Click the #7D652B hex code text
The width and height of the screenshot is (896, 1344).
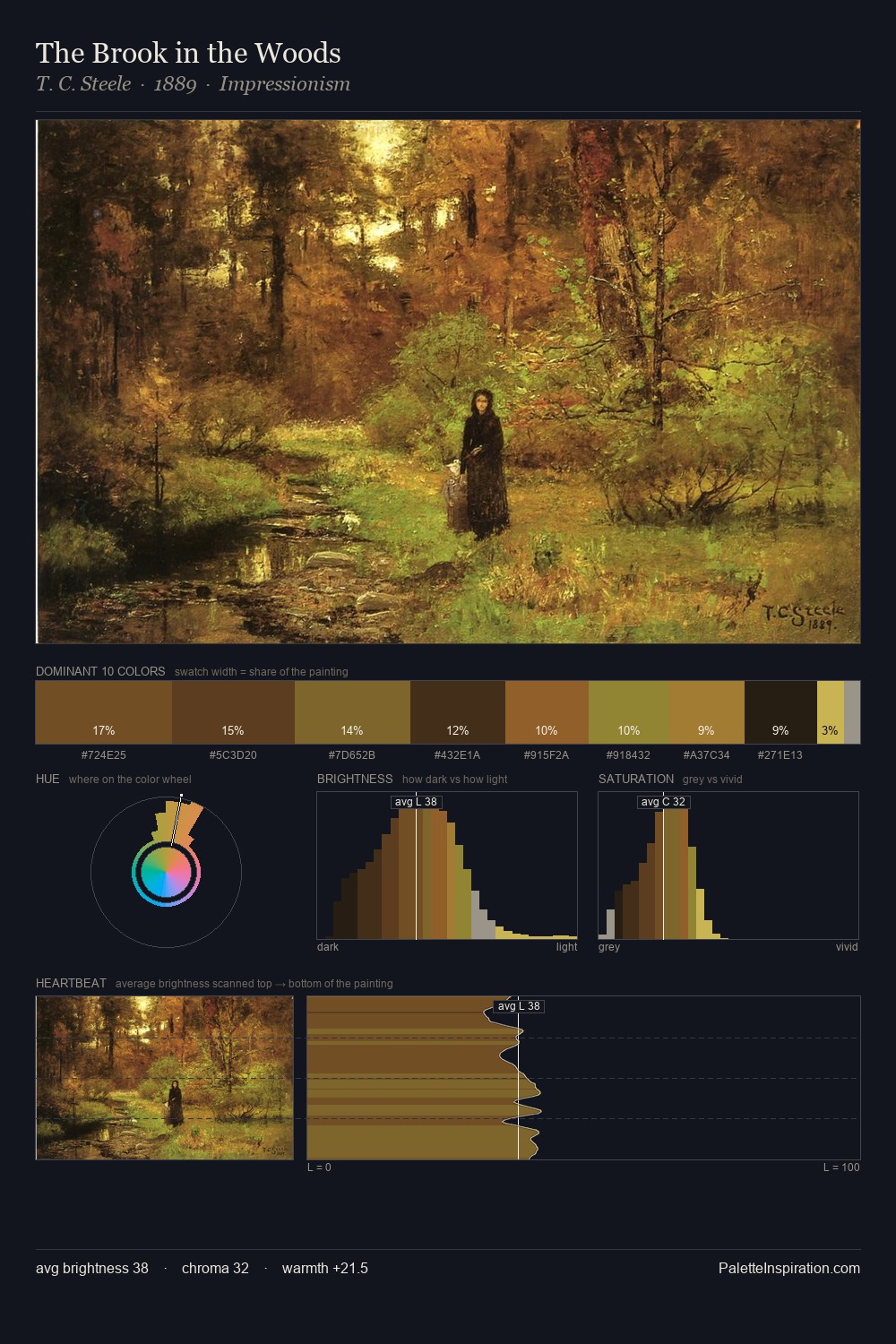click(352, 755)
